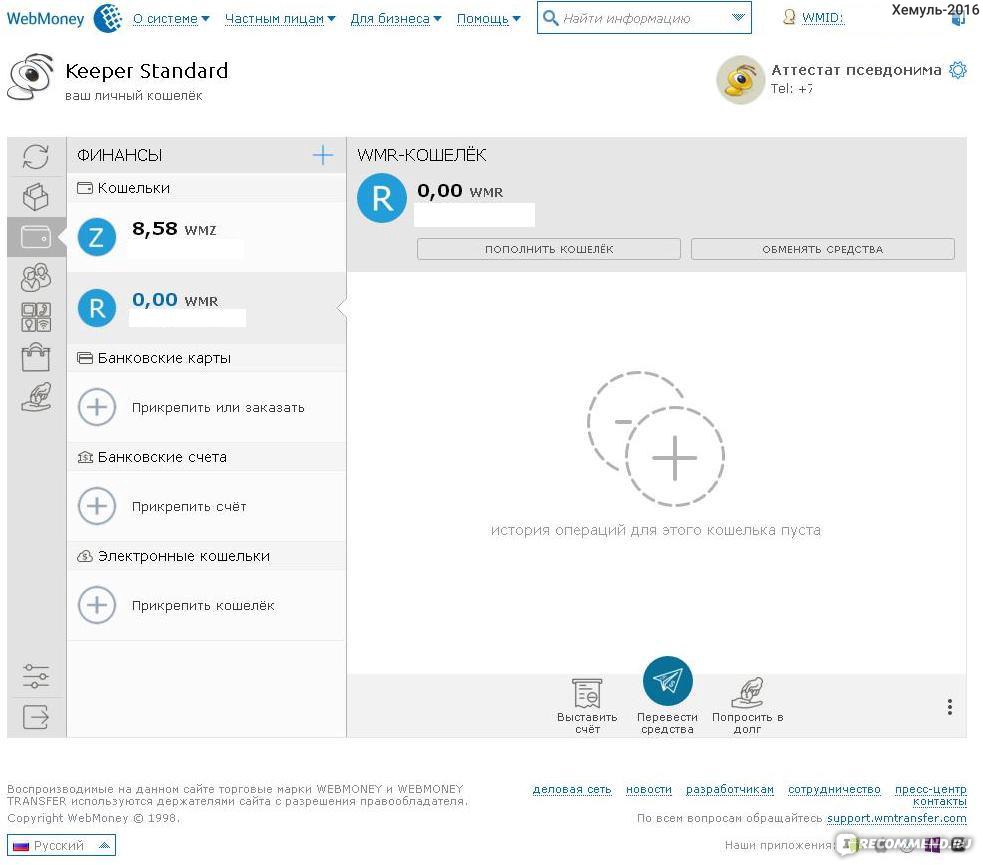Open the Русский language selector
The height and width of the screenshot is (865, 983).
coord(61,845)
